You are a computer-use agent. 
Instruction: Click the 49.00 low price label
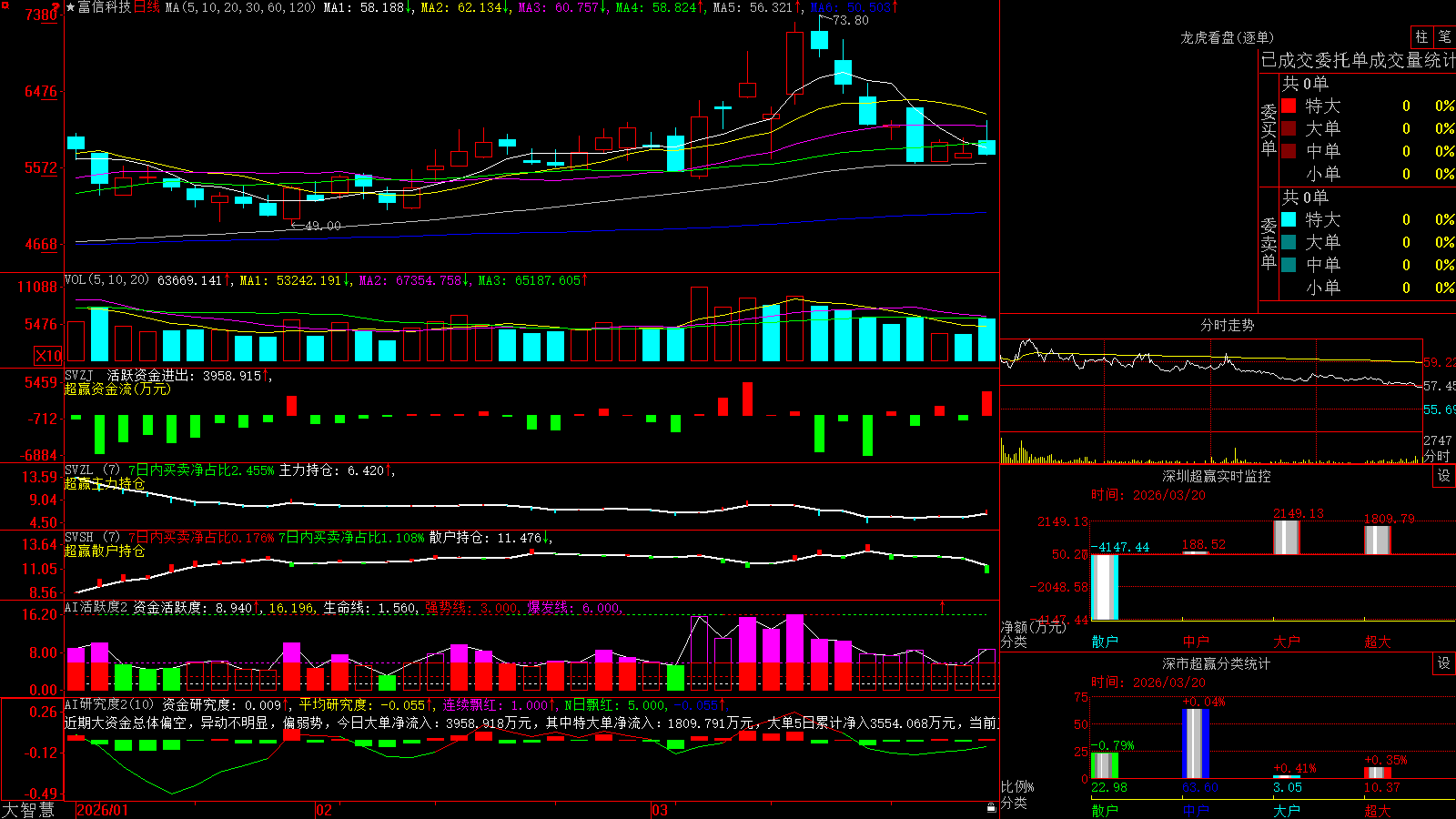click(x=322, y=226)
